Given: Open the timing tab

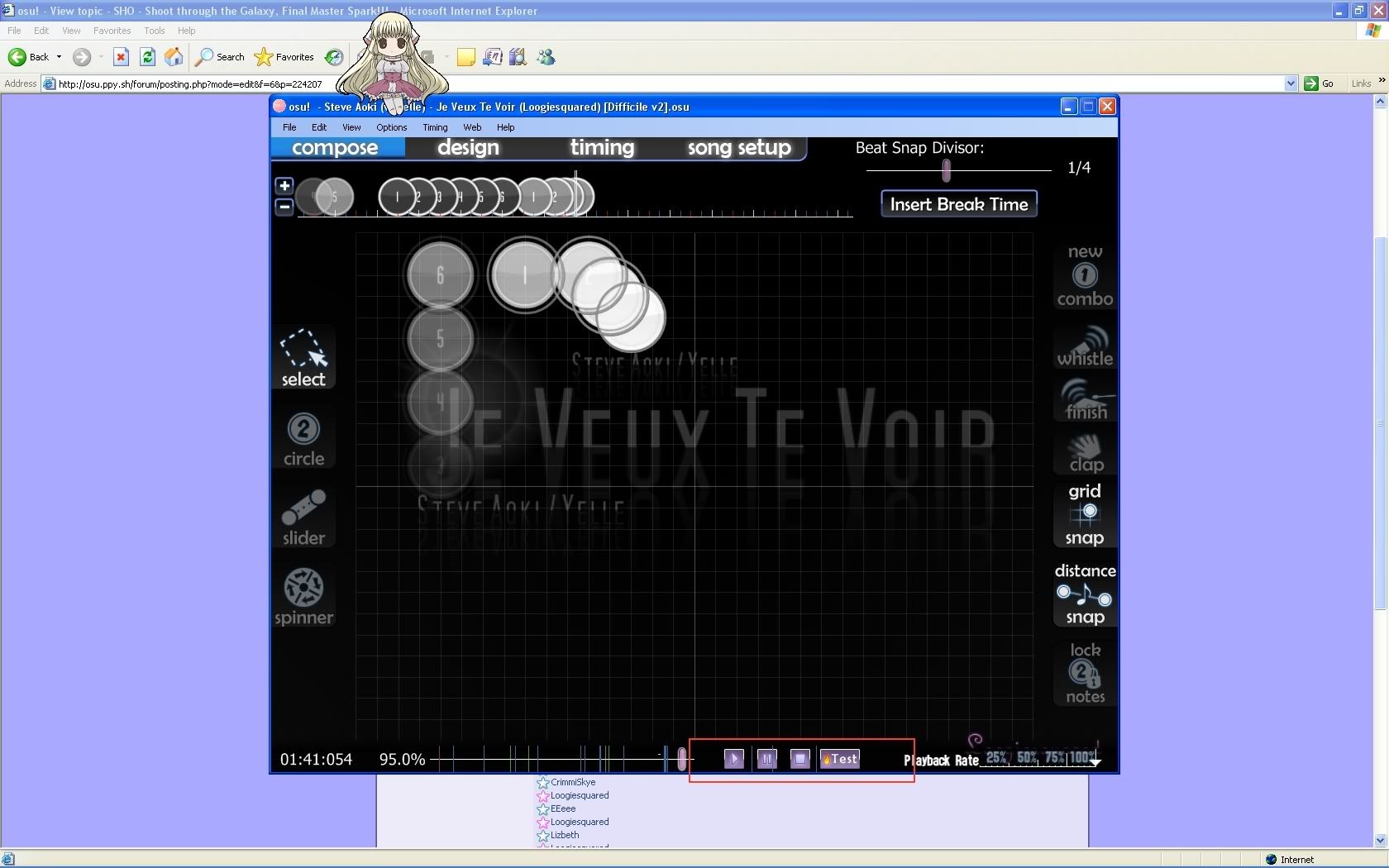Looking at the screenshot, I should click(x=602, y=147).
